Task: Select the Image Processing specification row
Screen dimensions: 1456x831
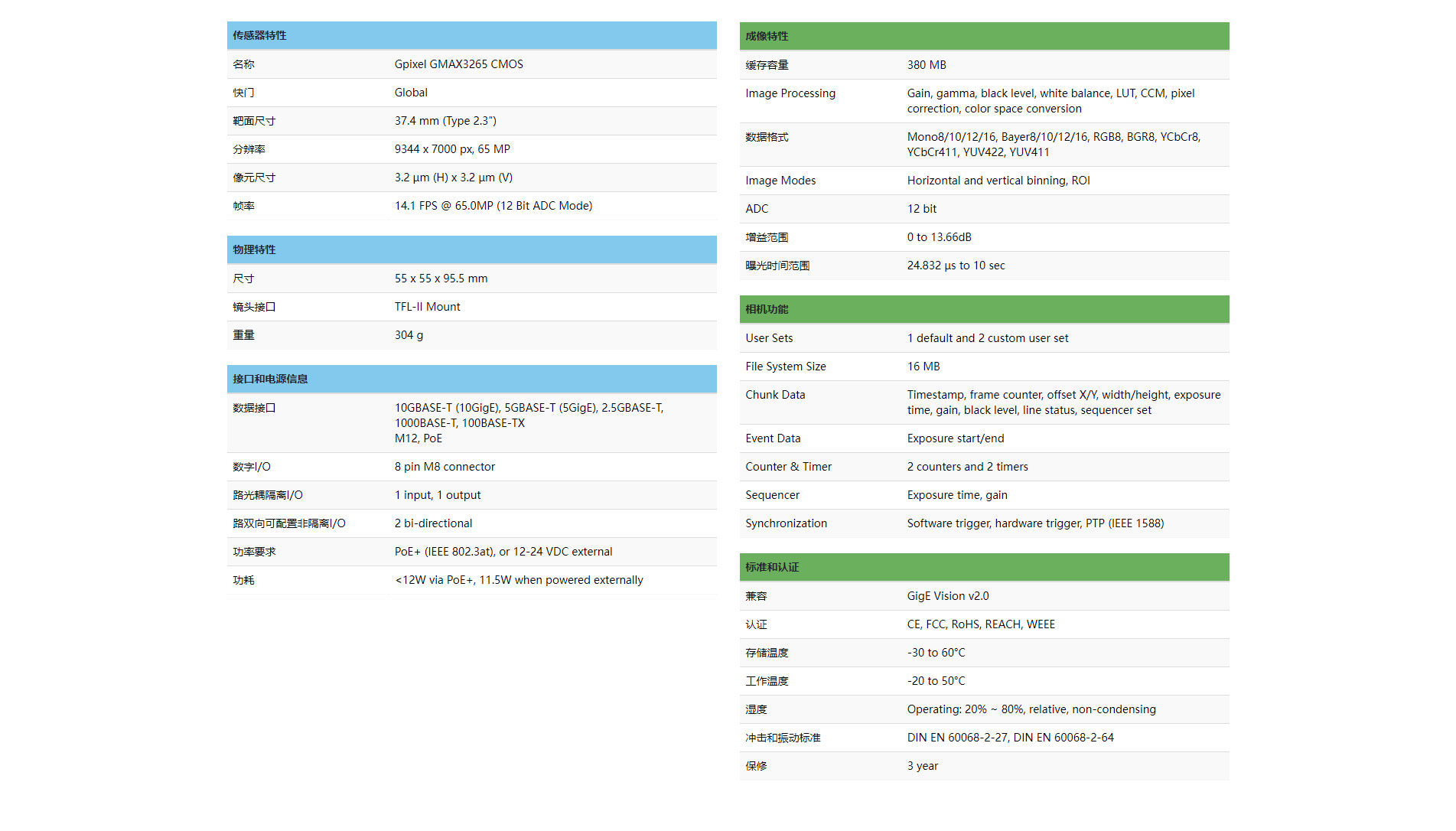Action: 983,100
